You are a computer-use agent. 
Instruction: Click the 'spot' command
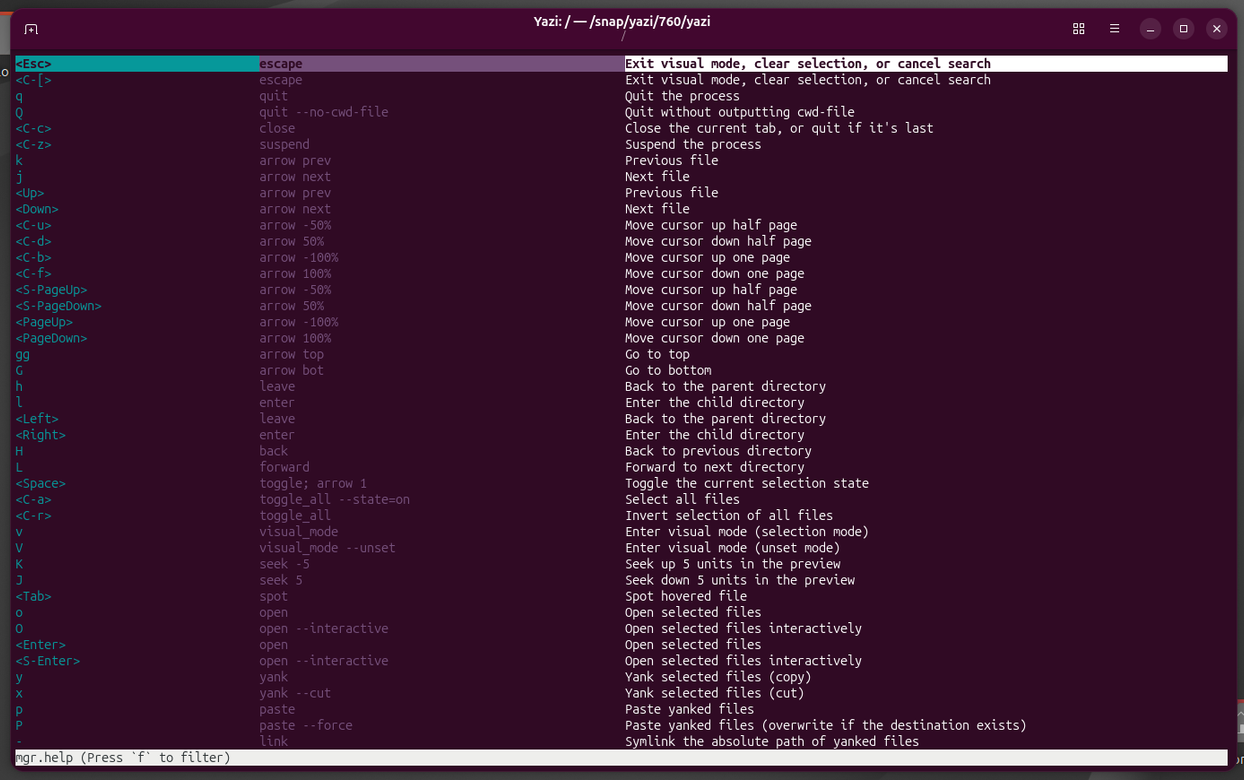274,596
